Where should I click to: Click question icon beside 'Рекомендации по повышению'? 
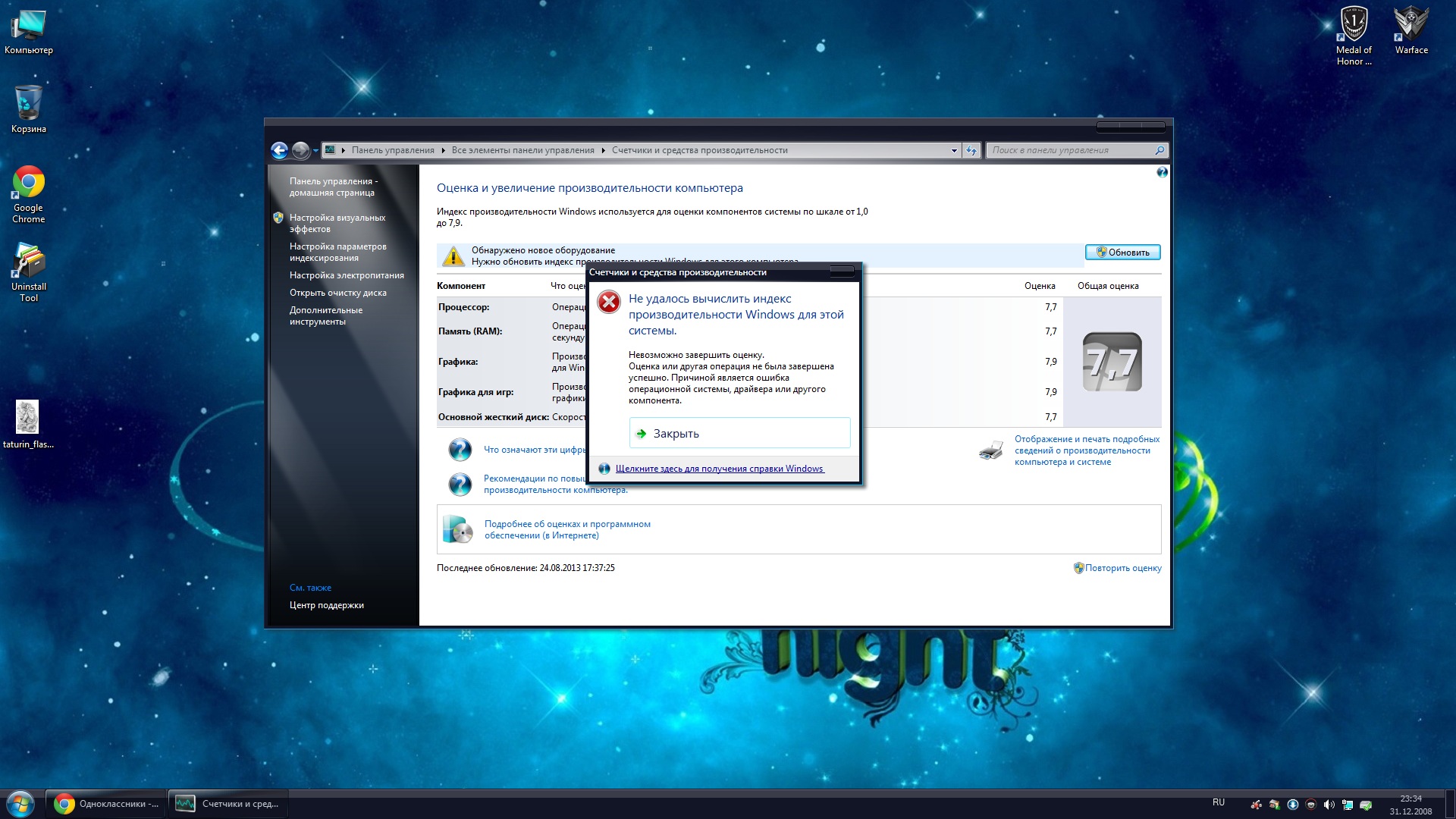click(460, 484)
